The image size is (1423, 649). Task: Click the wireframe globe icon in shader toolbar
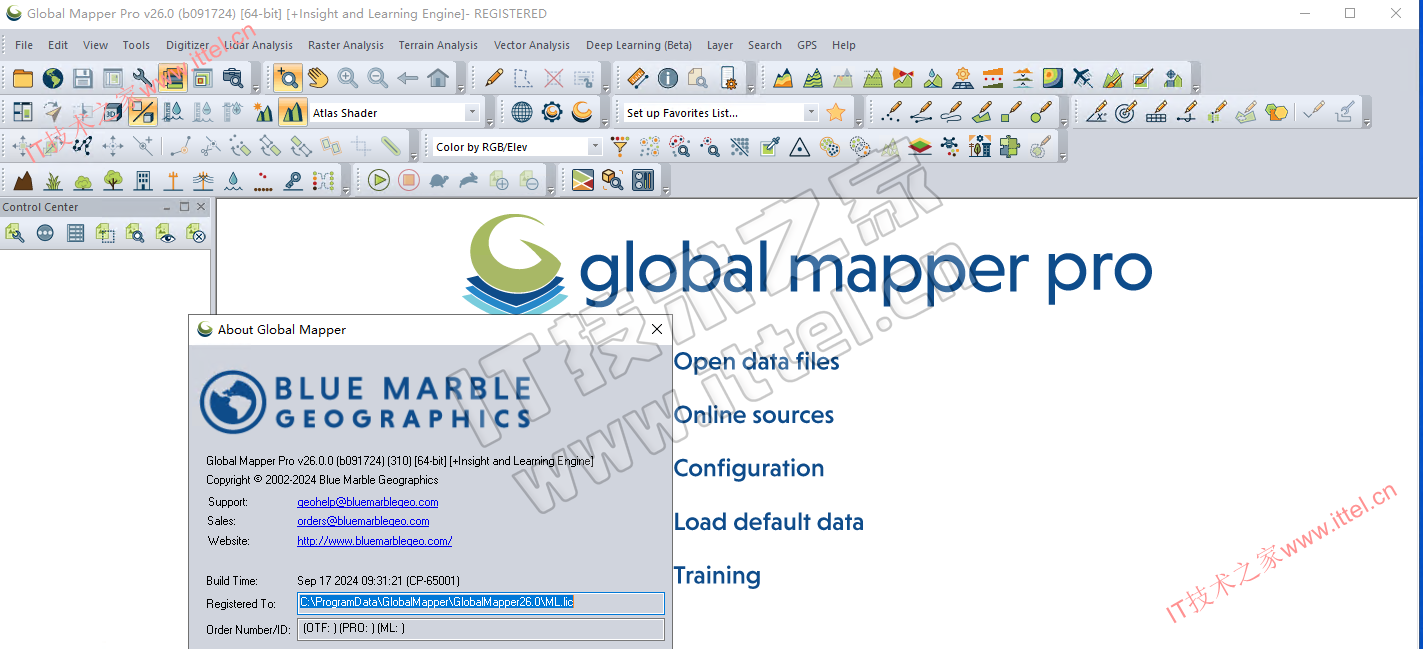click(x=522, y=112)
